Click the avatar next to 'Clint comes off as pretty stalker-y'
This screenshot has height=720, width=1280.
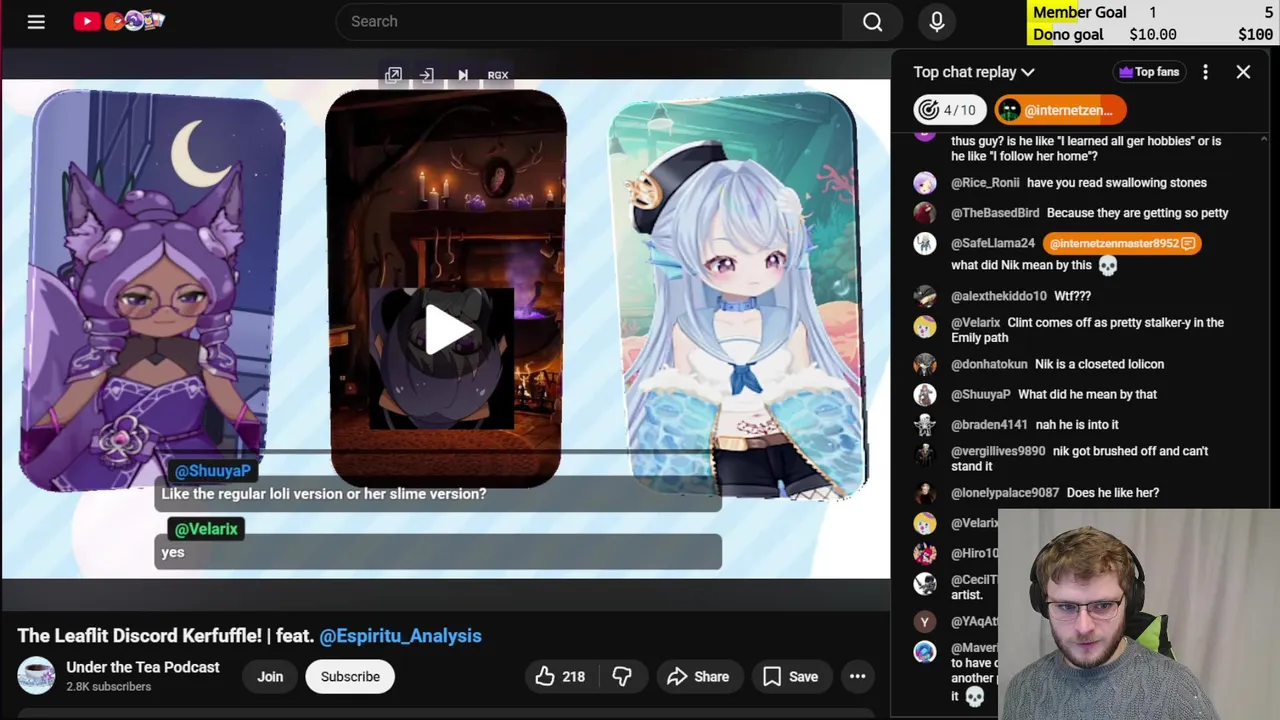[925, 326]
